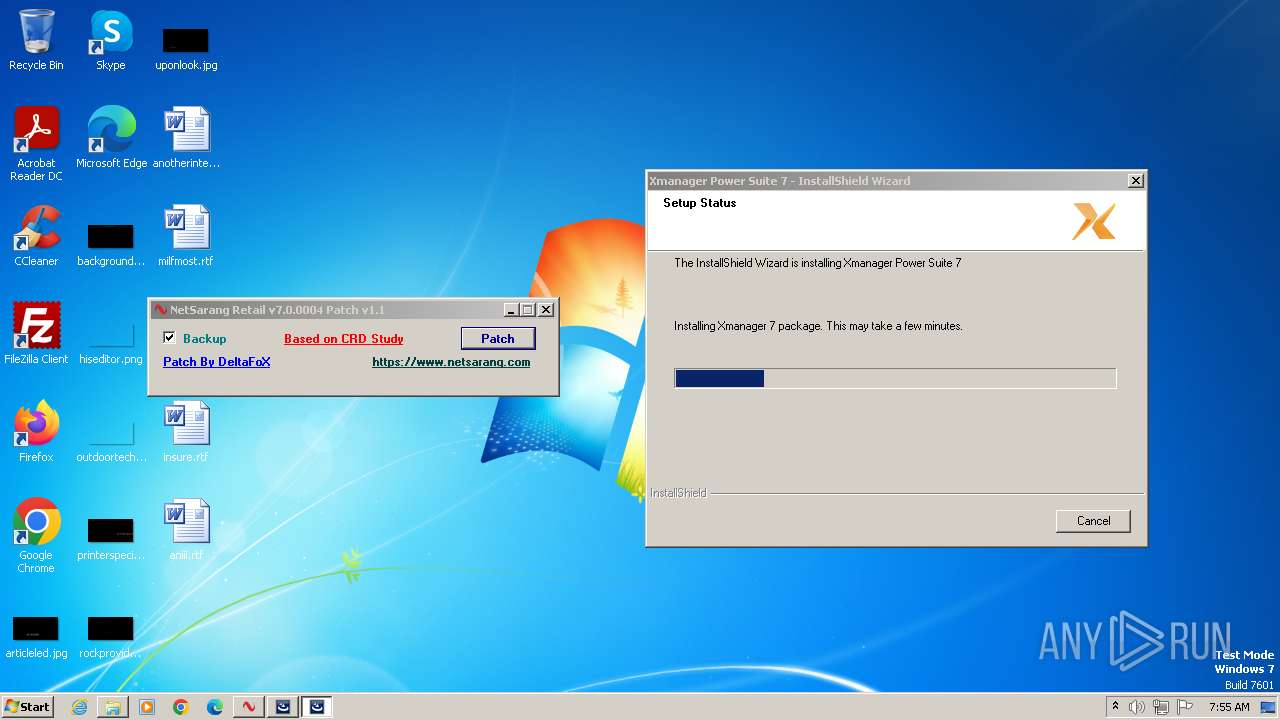This screenshot has height=720, width=1280.
Task: Open the Patch By DeltaFoX link
Action: pyautogui.click(x=217, y=362)
